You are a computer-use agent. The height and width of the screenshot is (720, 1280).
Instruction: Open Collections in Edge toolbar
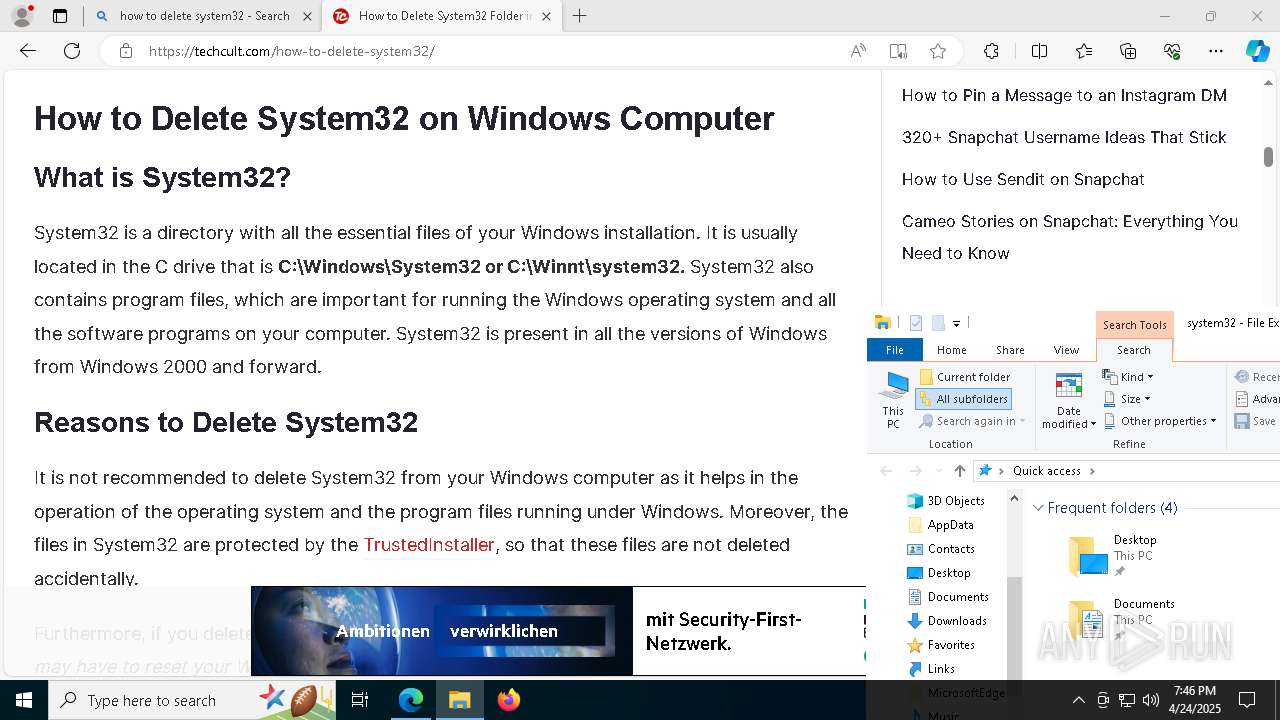(x=1128, y=51)
